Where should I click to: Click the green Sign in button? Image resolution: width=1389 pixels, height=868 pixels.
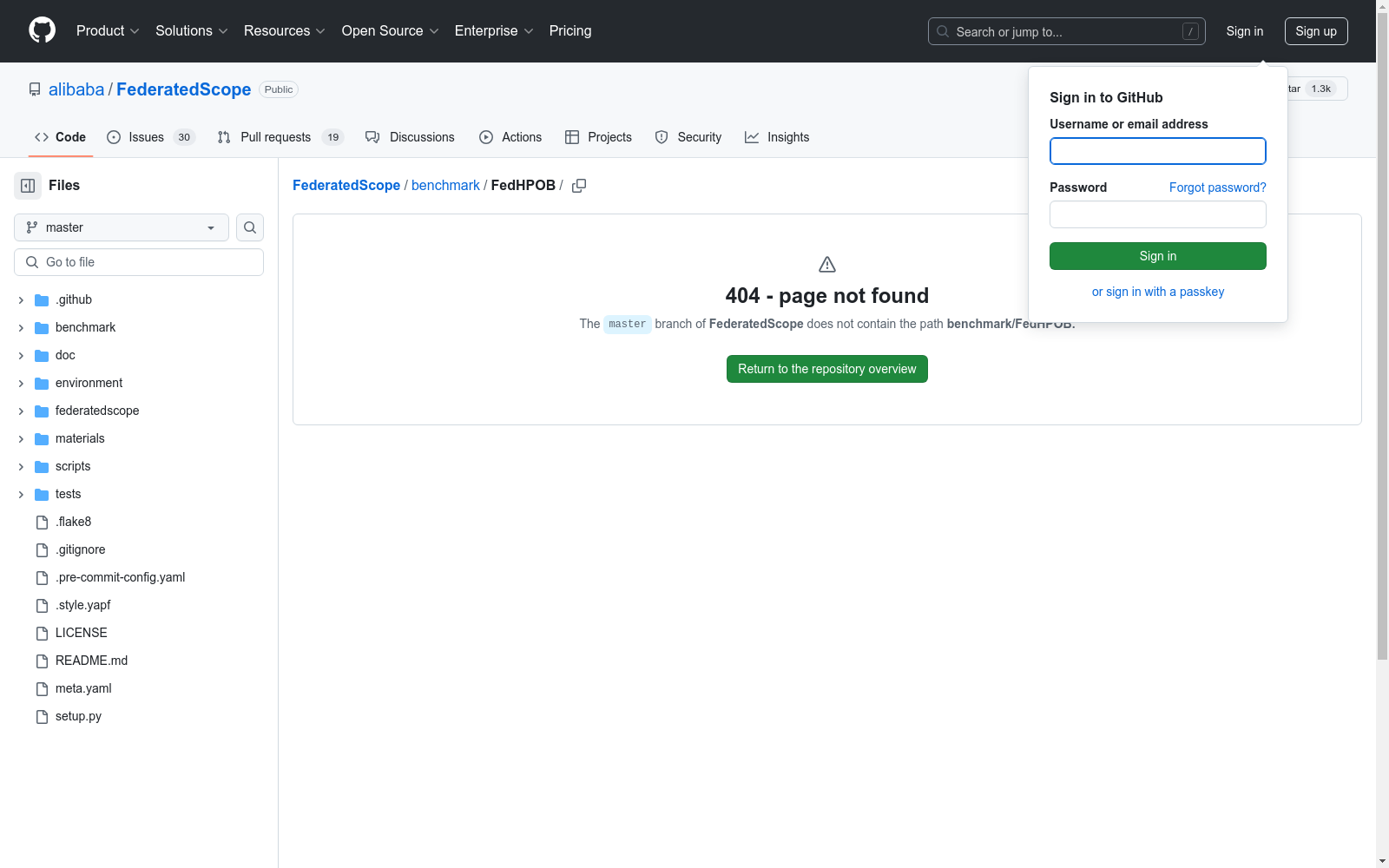click(1158, 256)
